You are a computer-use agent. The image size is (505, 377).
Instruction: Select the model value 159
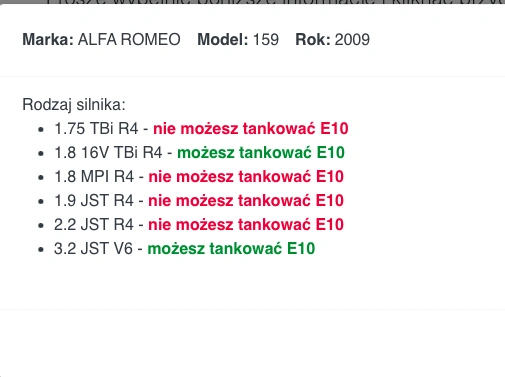(x=266, y=40)
